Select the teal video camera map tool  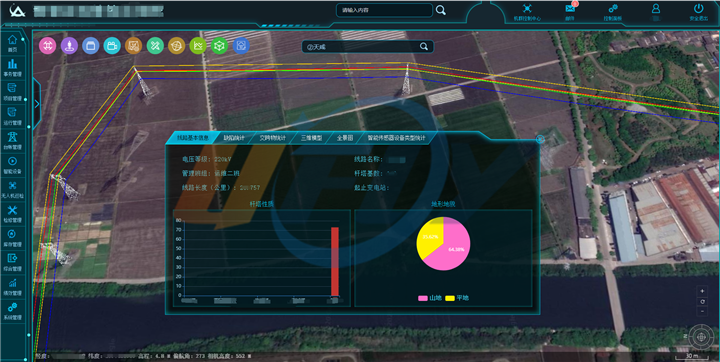(112, 45)
